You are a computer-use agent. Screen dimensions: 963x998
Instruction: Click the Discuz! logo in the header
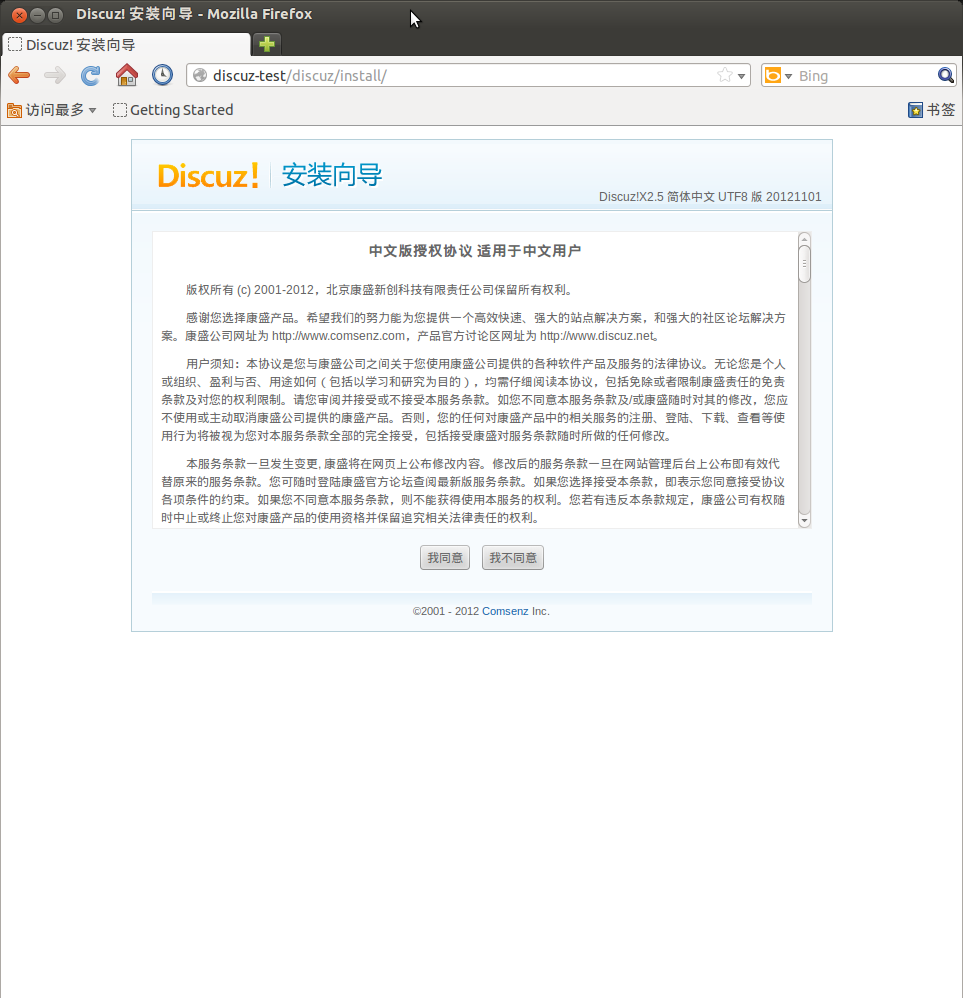(x=208, y=176)
